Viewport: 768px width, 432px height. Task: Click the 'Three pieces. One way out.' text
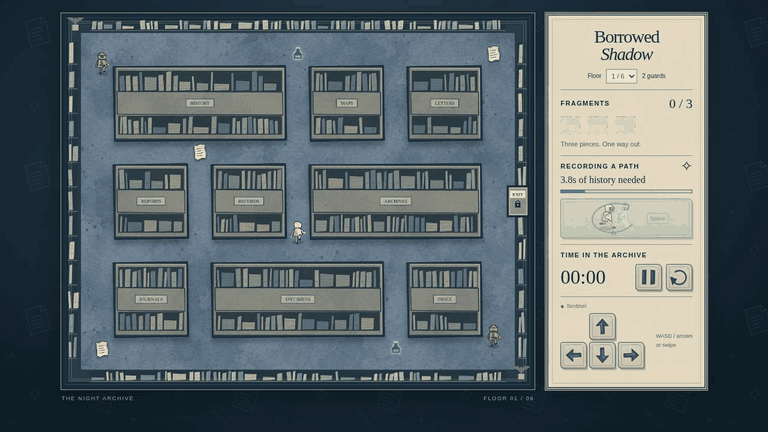(600, 144)
